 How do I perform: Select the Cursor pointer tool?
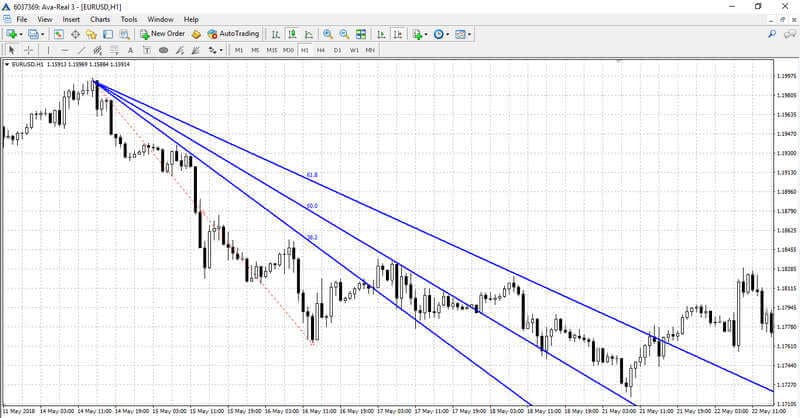12,50
